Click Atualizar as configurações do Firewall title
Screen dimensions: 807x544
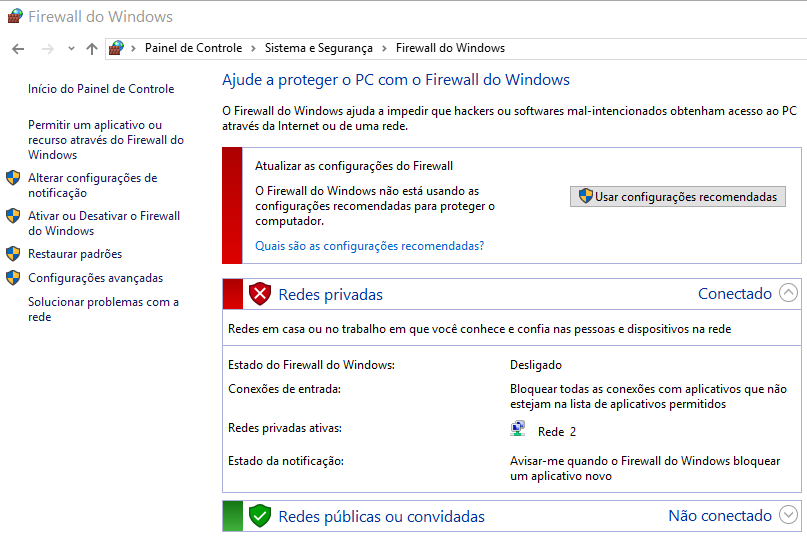(354, 166)
